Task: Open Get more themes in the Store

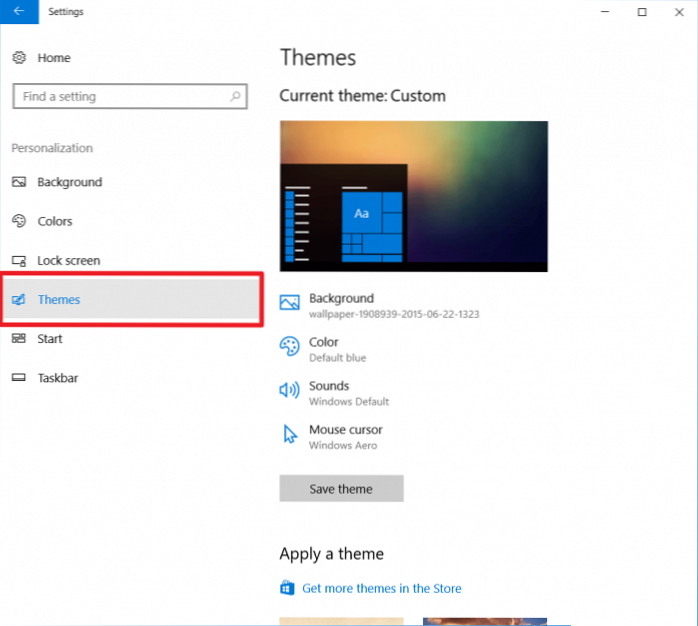Action: [x=381, y=589]
